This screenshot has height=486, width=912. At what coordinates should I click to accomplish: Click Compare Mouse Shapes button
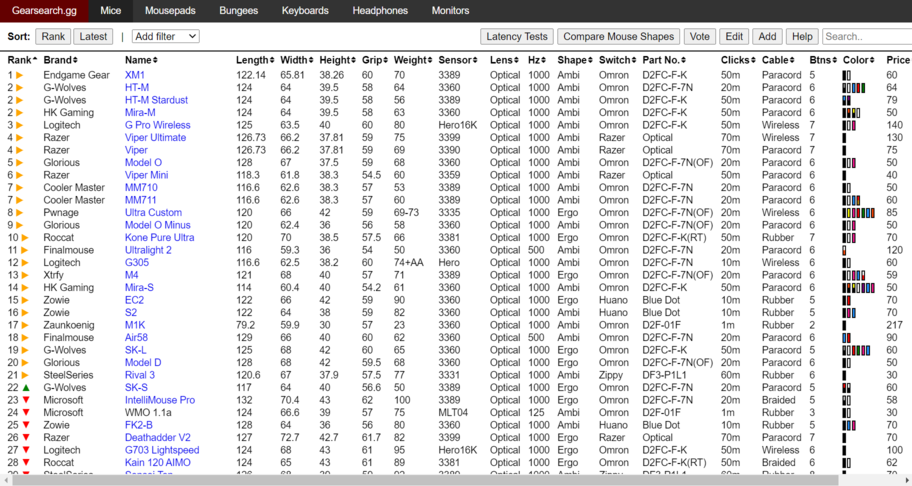(x=618, y=37)
